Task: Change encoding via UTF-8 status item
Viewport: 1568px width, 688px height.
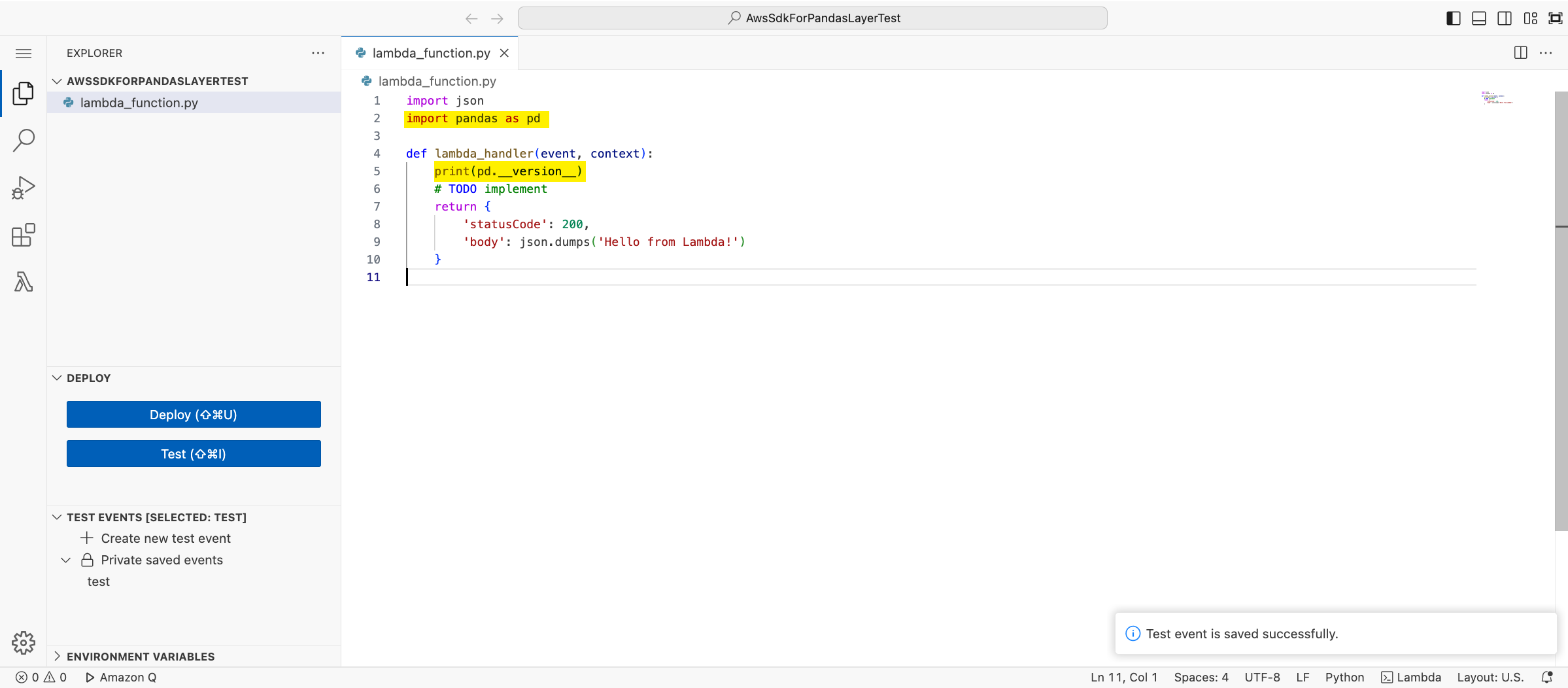Action: (1262, 678)
